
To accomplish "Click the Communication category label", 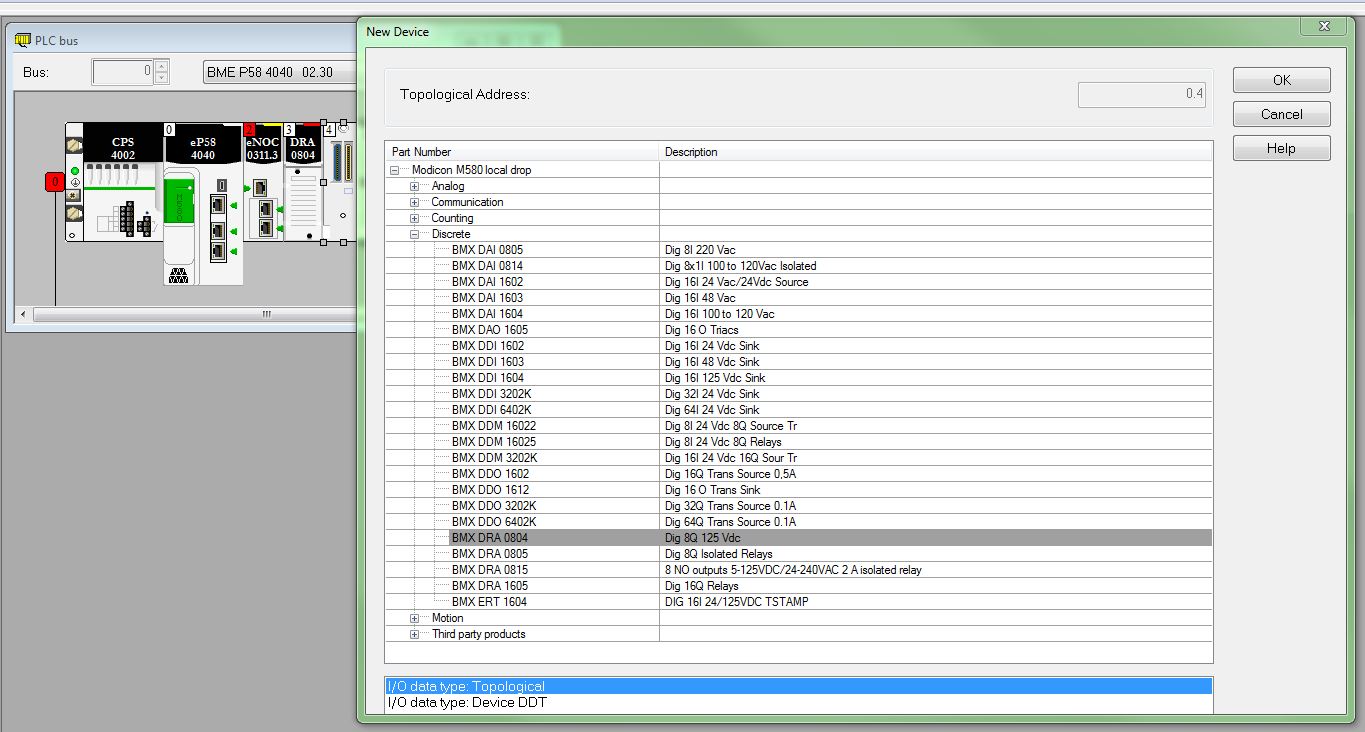I will click(467, 202).
